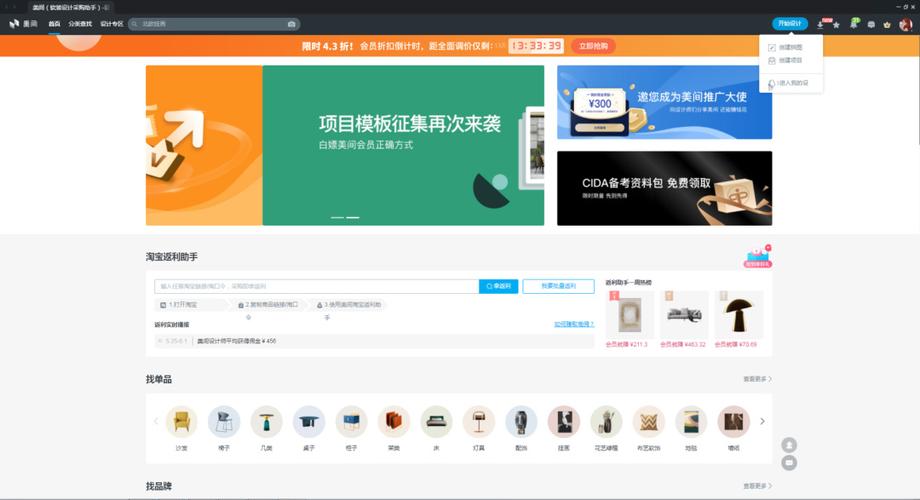
Task: Click the blue 查返利 search button
Action: click(x=498, y=286)
